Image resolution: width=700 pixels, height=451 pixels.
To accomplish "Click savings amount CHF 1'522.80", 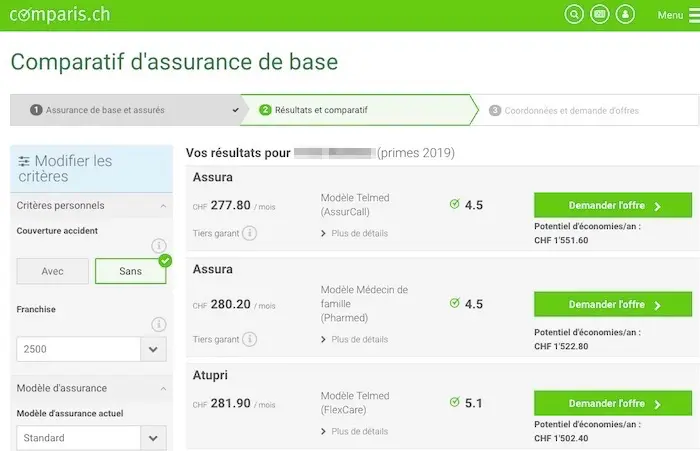I will pyautogui.click(x=561, y=347).
